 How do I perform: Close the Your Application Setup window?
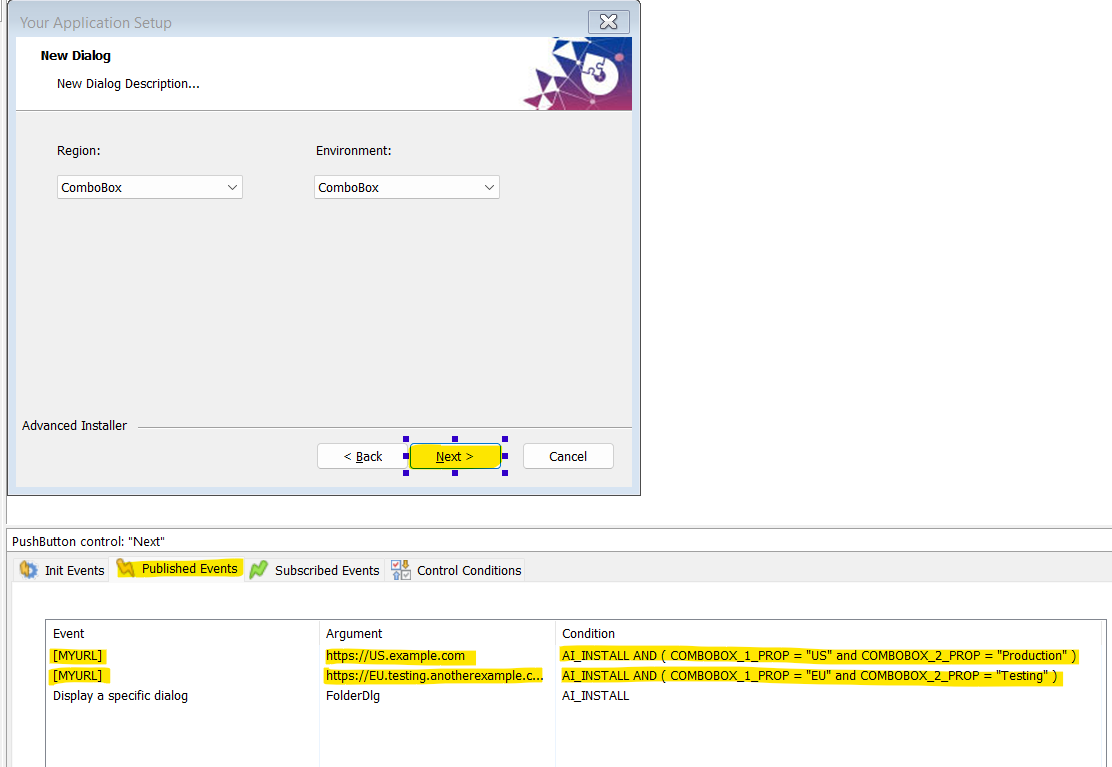point(608,22)
